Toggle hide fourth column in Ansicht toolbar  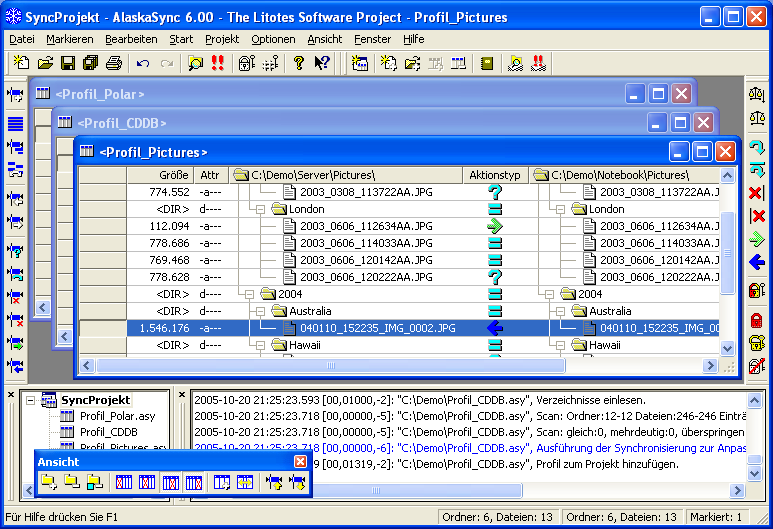pyautogui.click(x=194, y=482)
